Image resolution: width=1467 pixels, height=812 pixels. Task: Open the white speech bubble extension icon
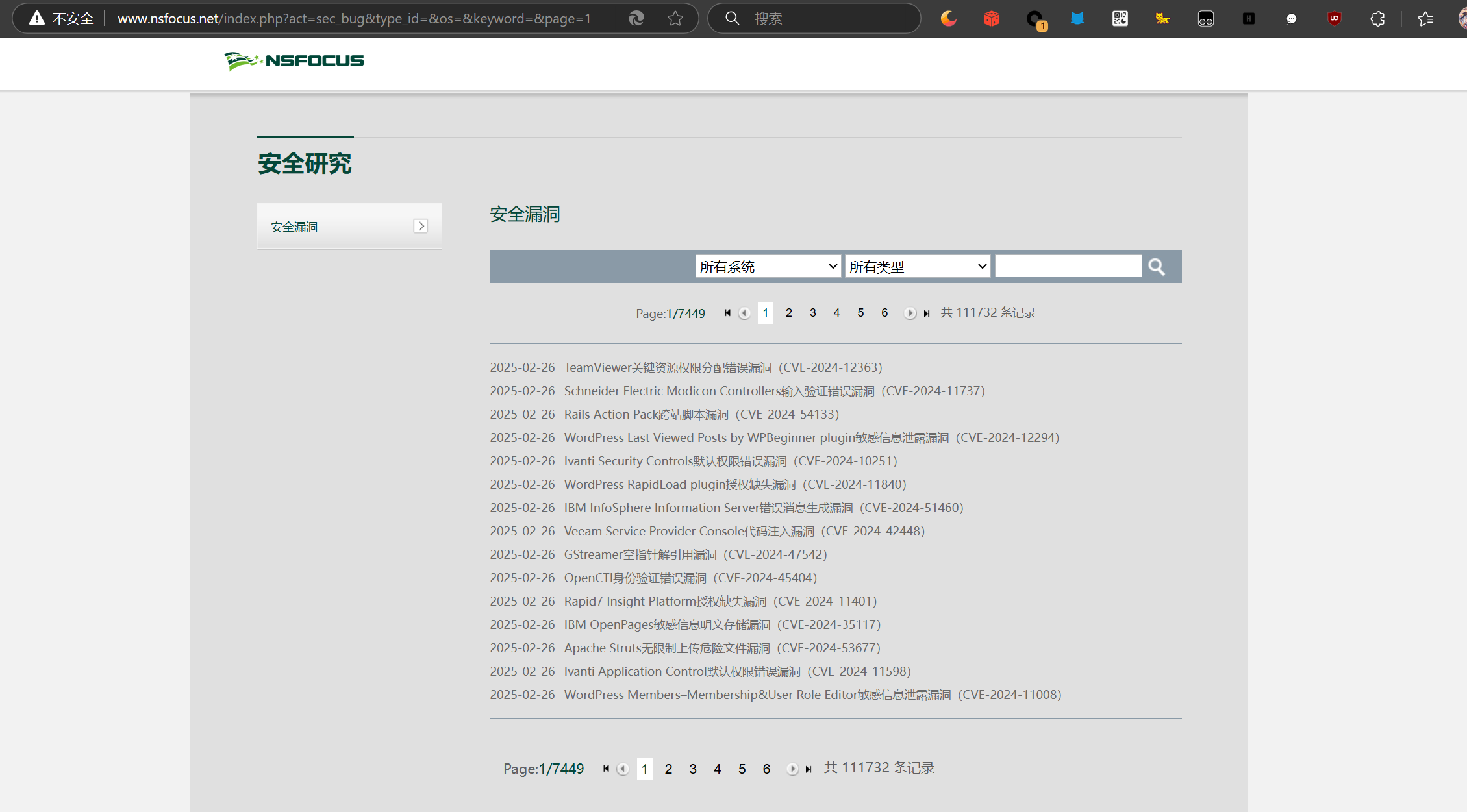1292,19
